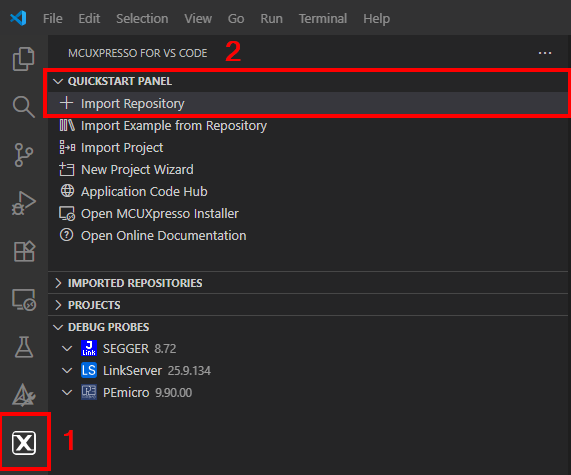The image size is (571, 475).
Task: Click the Import Project tree icon
Action: point(67,147)
